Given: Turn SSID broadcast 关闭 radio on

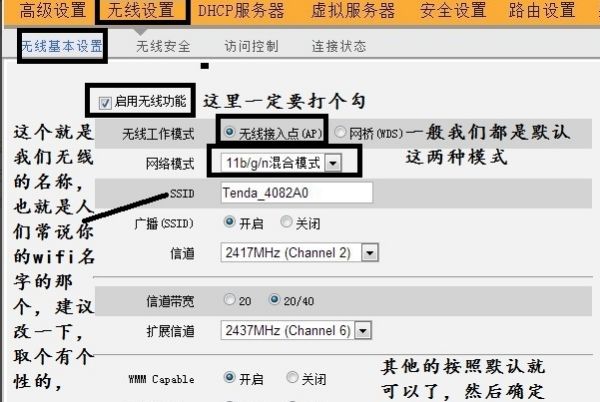Looking at the screenshot, I should tap(286, 221).
